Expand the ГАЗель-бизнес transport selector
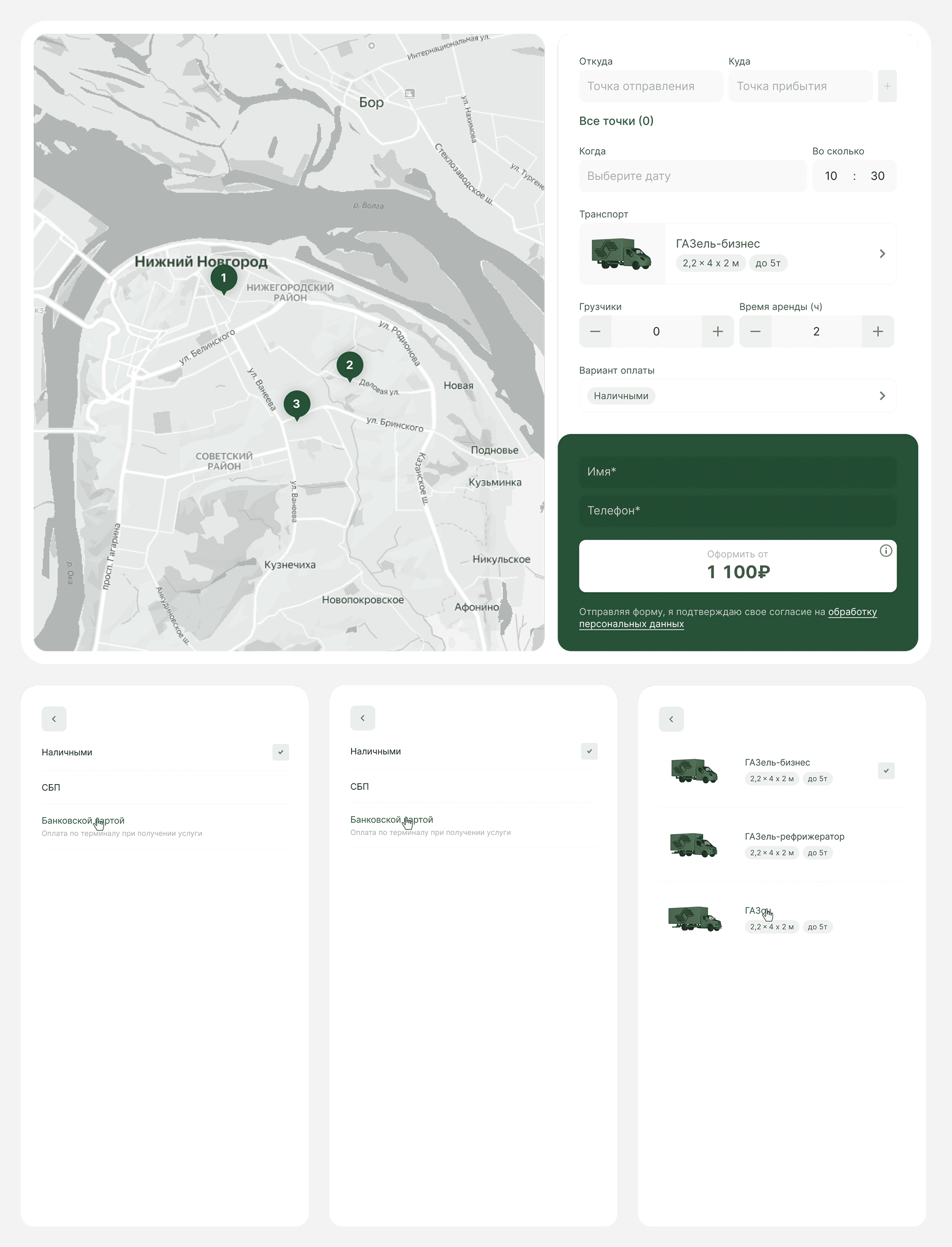The height and width of the screenshot is (1247, 952). pos(882,253)
